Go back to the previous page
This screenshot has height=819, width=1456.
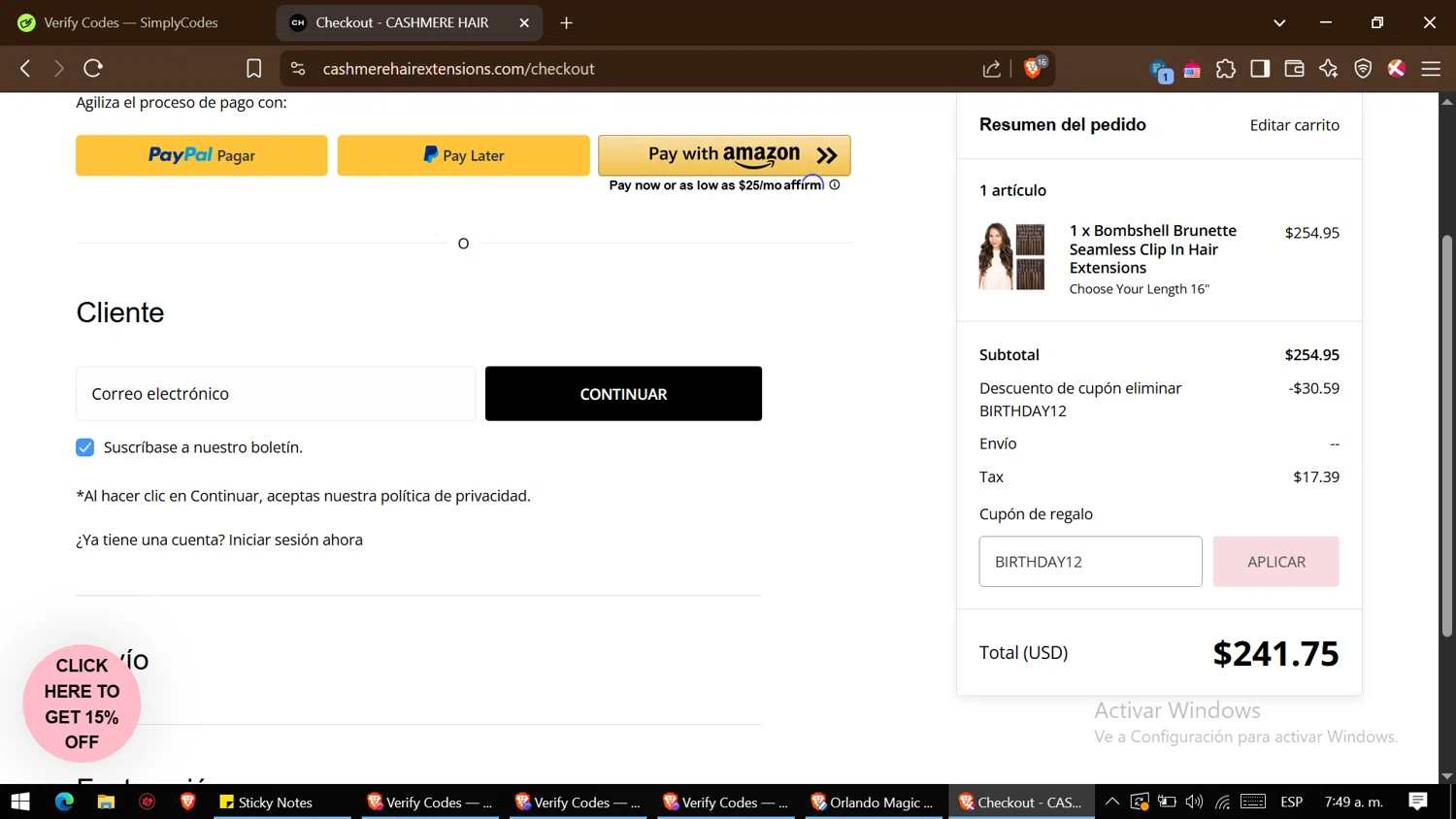[26, 69]
